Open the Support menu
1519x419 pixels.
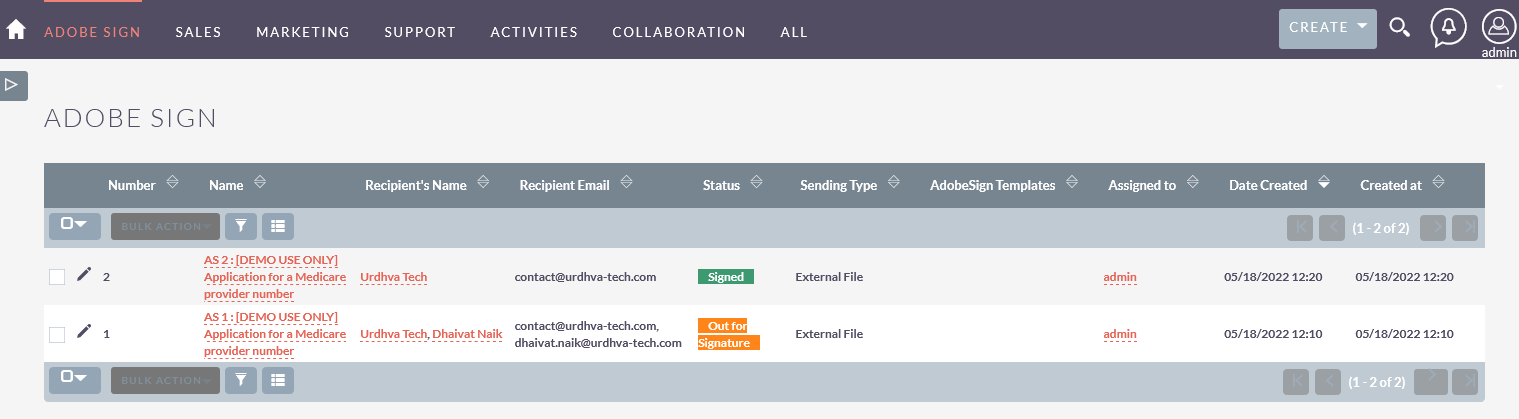(420, 32)
